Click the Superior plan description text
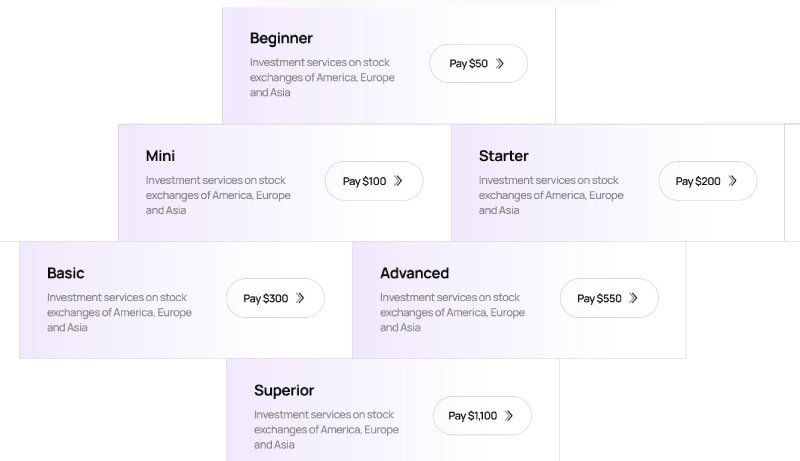This screenshot has width=800, height=461. [326, 429]
